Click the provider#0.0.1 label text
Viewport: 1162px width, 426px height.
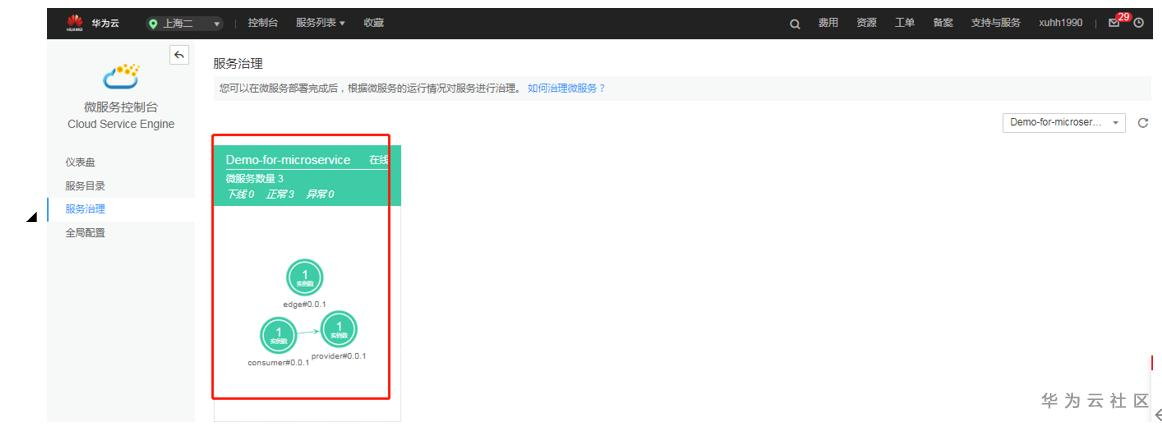click(339, 356)
